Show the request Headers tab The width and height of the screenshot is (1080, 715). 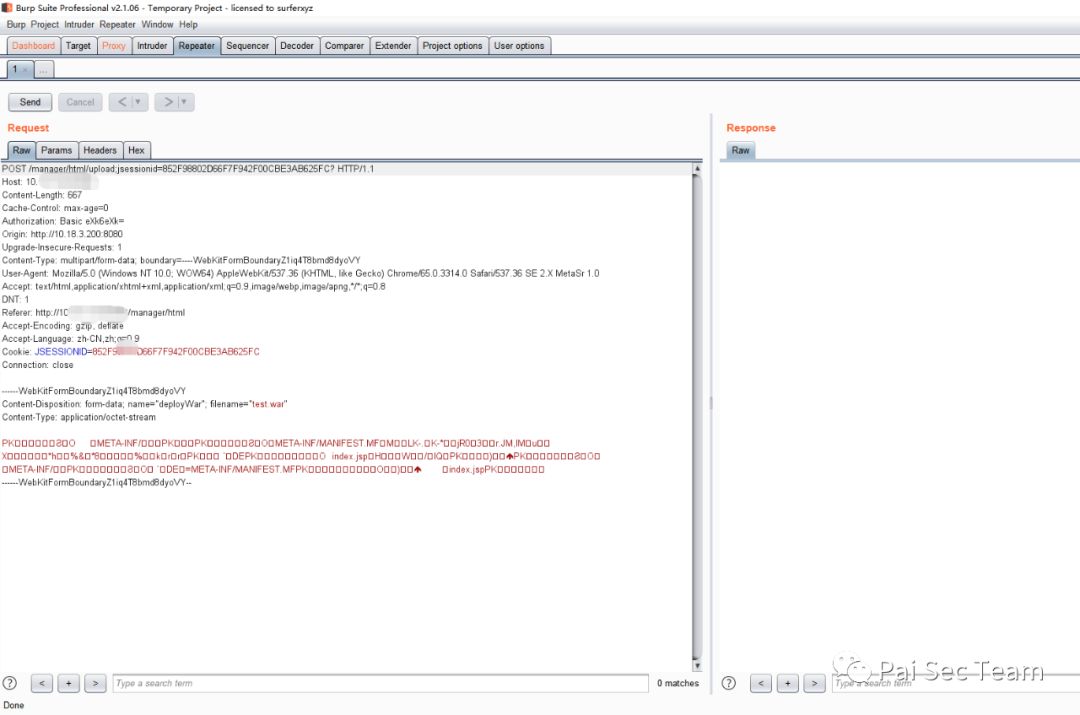(100, 150)
